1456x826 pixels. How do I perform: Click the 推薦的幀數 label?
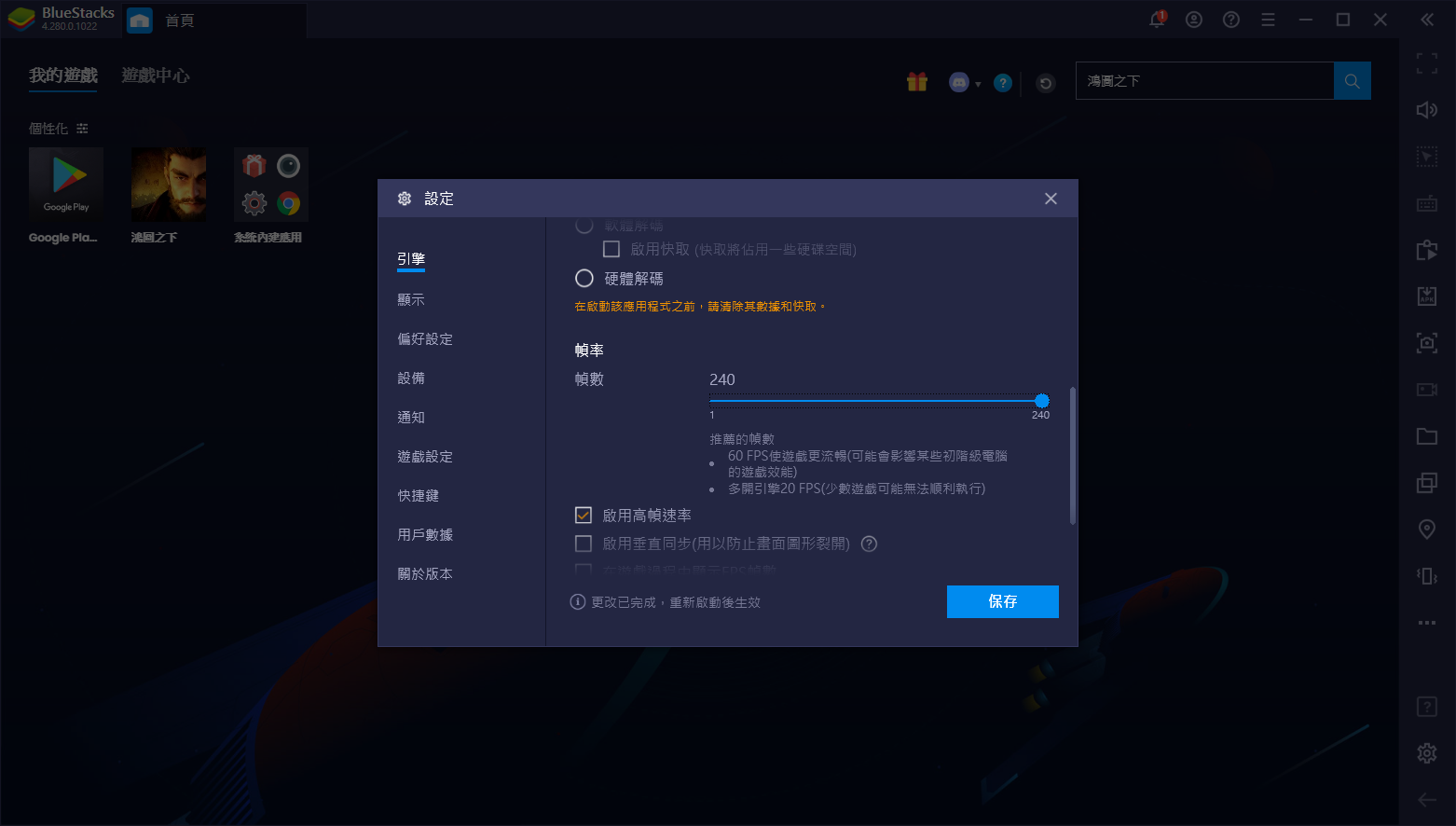(x=742, y=438)
